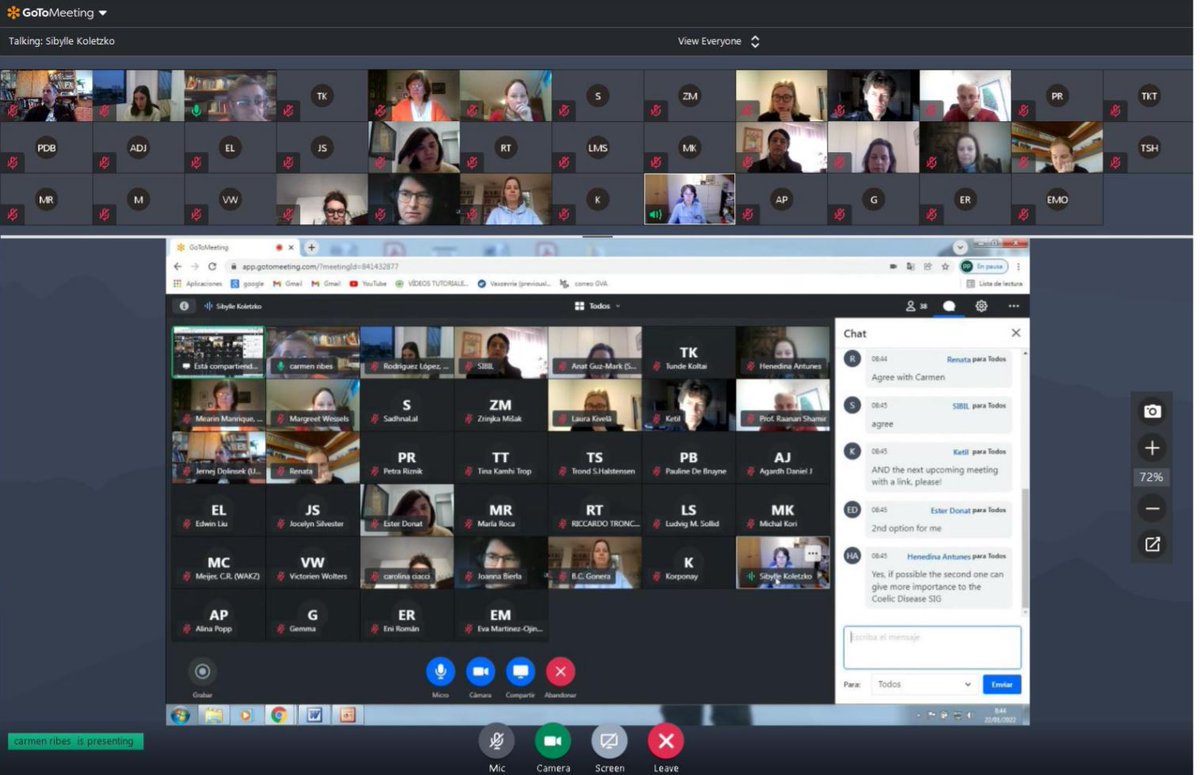Open a new tab in shared Chrome window

point(311,247)
